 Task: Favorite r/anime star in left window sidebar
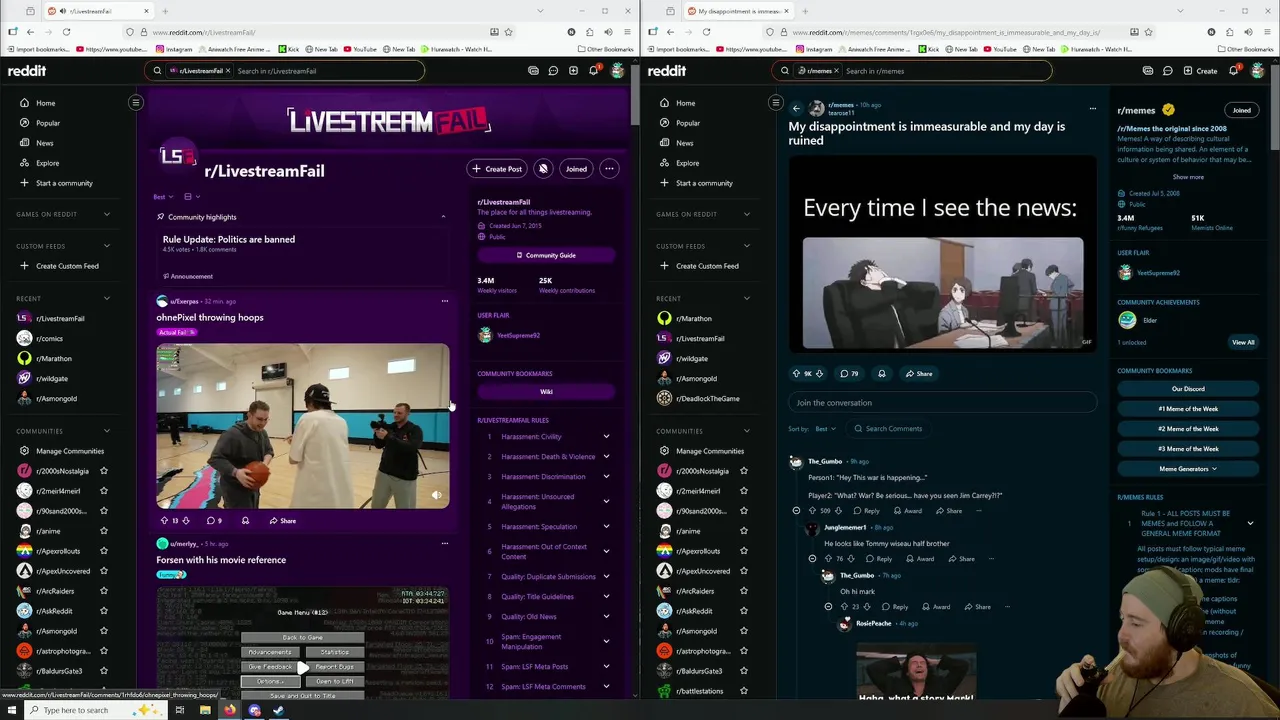point(104,531)
